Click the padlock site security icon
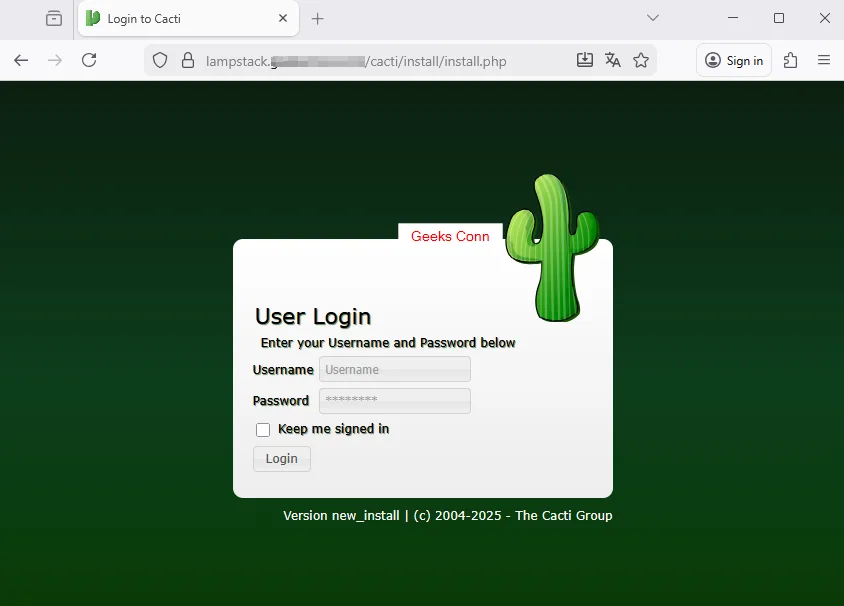844x606 pixels. (x=187, y=60)
